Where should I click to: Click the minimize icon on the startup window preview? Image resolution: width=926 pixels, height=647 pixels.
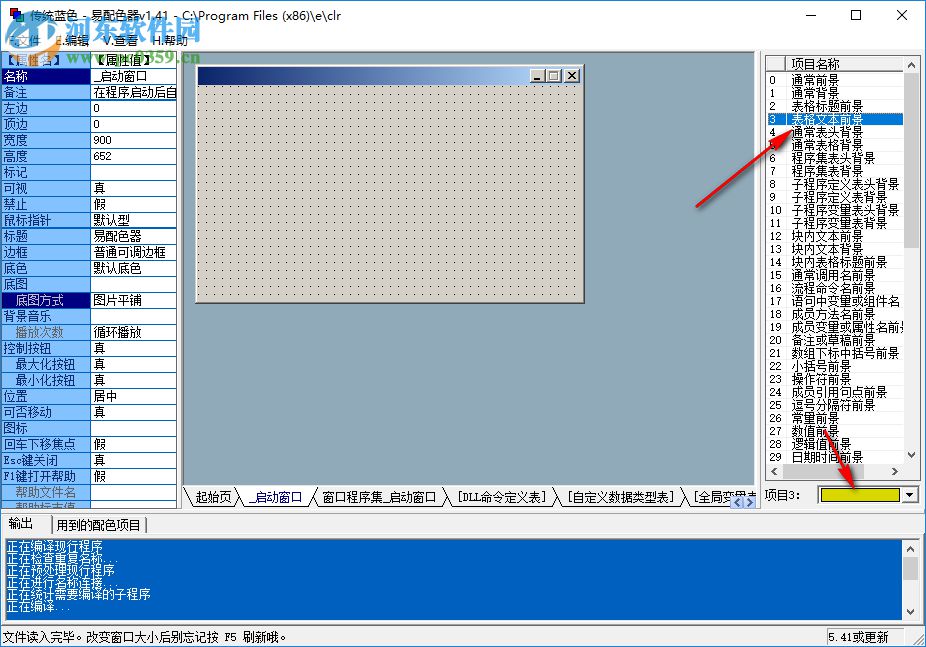click(536, 75)
